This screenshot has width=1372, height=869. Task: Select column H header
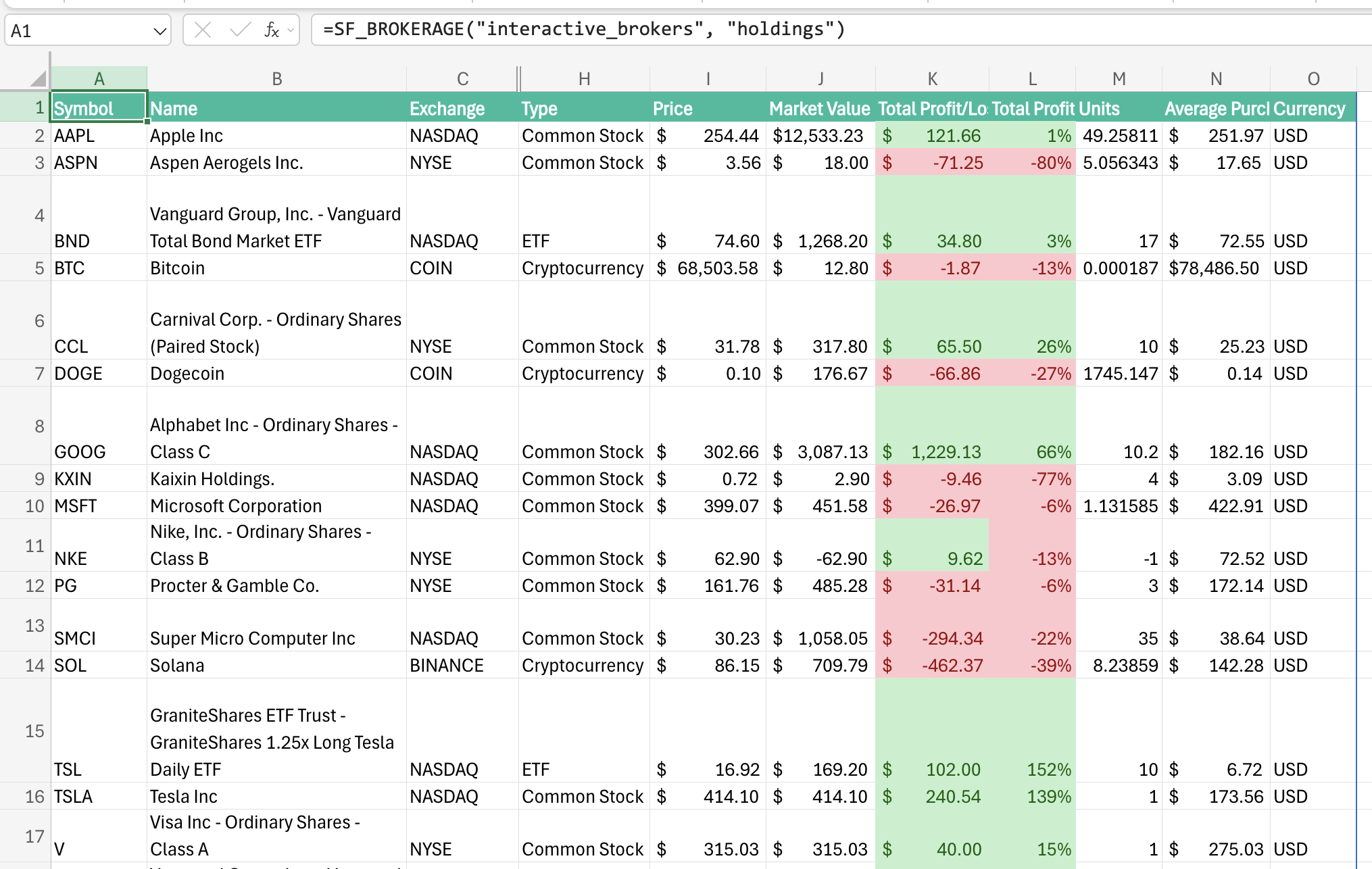[x=585, y=79]
